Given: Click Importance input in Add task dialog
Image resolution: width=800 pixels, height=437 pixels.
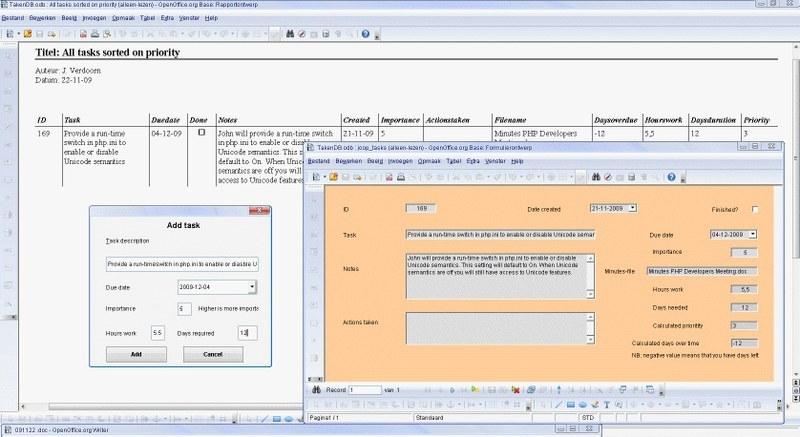Looking at the screenshot, I should 184,309.
